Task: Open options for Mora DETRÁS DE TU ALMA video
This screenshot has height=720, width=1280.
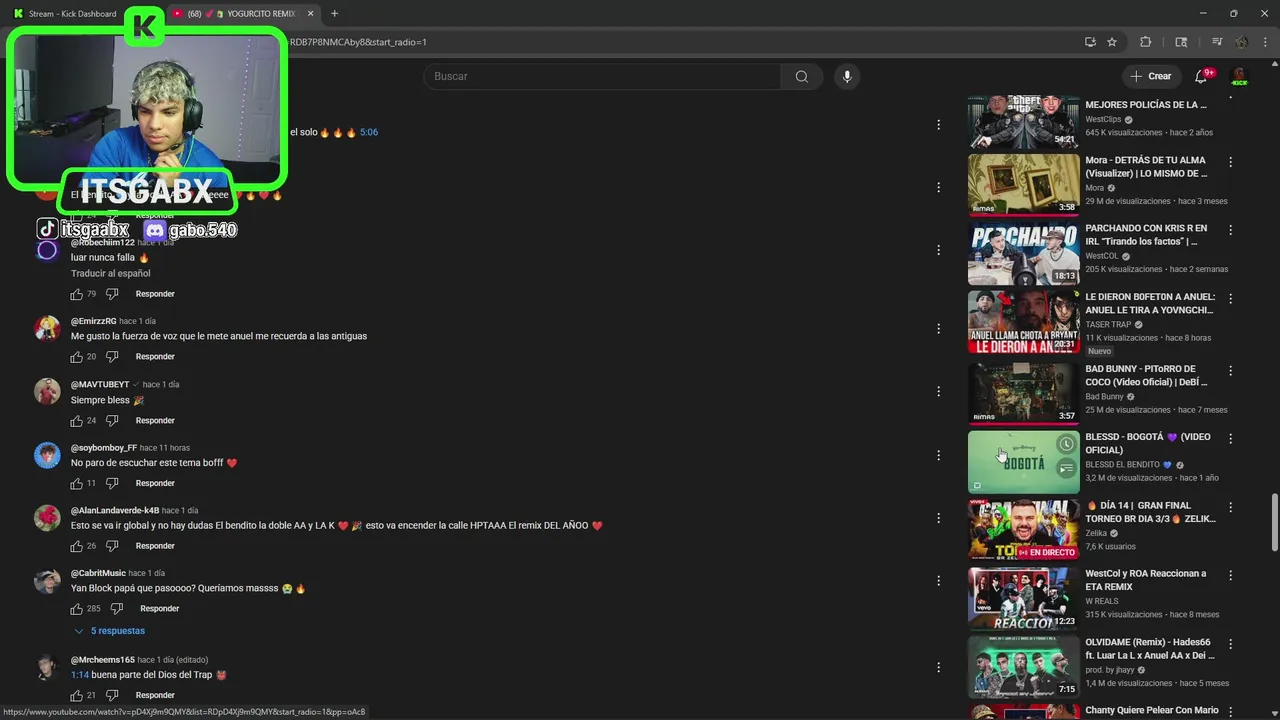Action: tap(1230, 162)
